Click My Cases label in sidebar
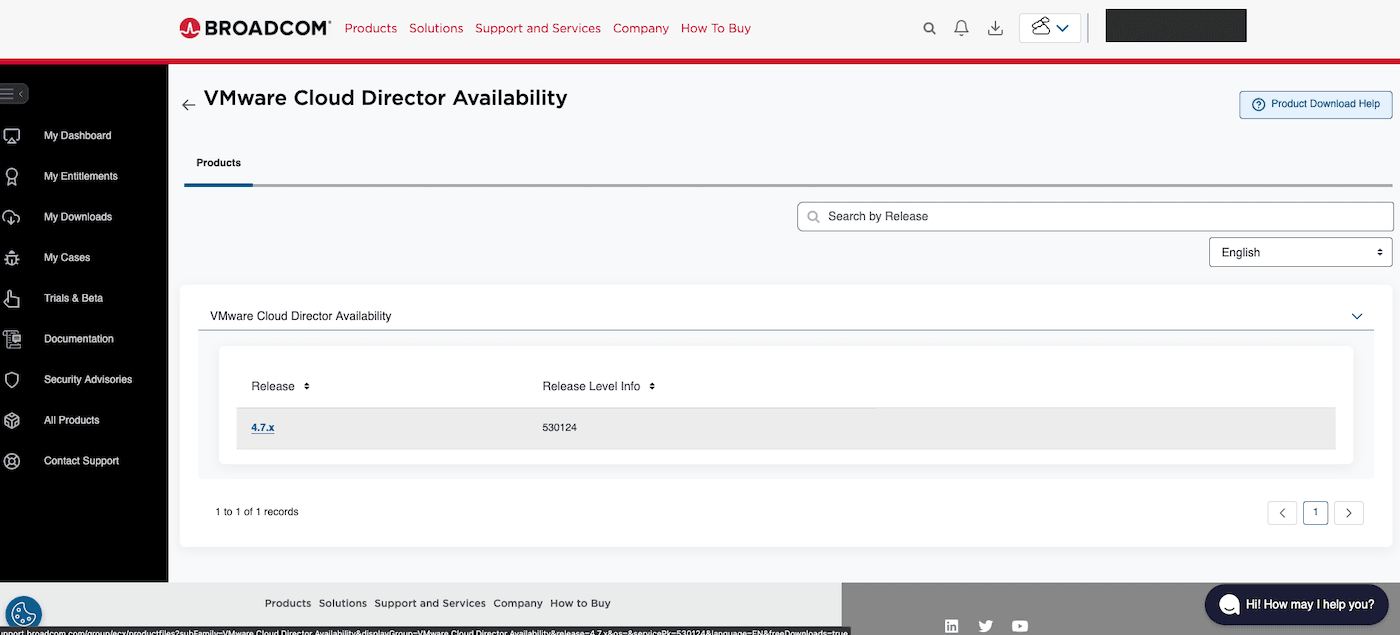1400x635 pixels. (67, 258)
